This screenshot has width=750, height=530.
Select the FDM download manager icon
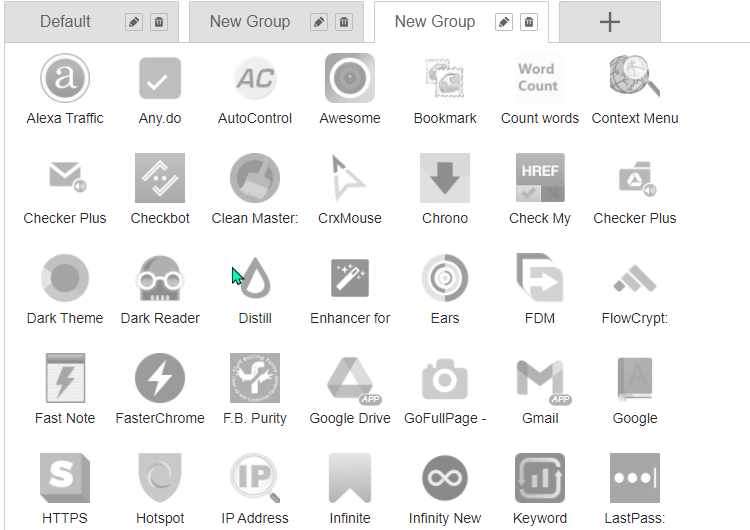tap(540, 278)
